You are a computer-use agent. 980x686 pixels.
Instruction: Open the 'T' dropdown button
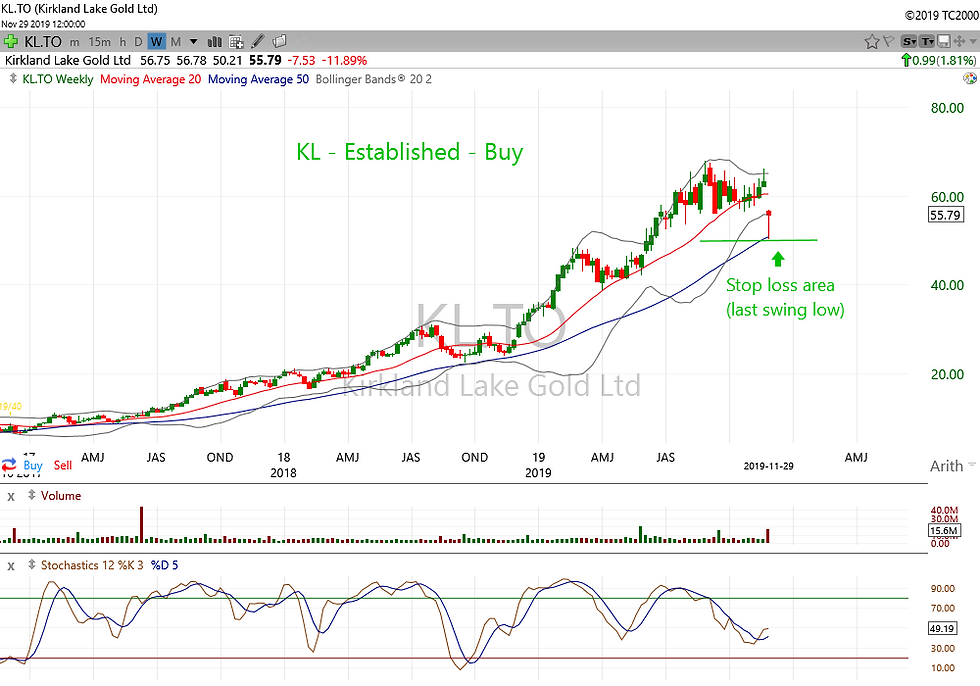click(928, 42)
